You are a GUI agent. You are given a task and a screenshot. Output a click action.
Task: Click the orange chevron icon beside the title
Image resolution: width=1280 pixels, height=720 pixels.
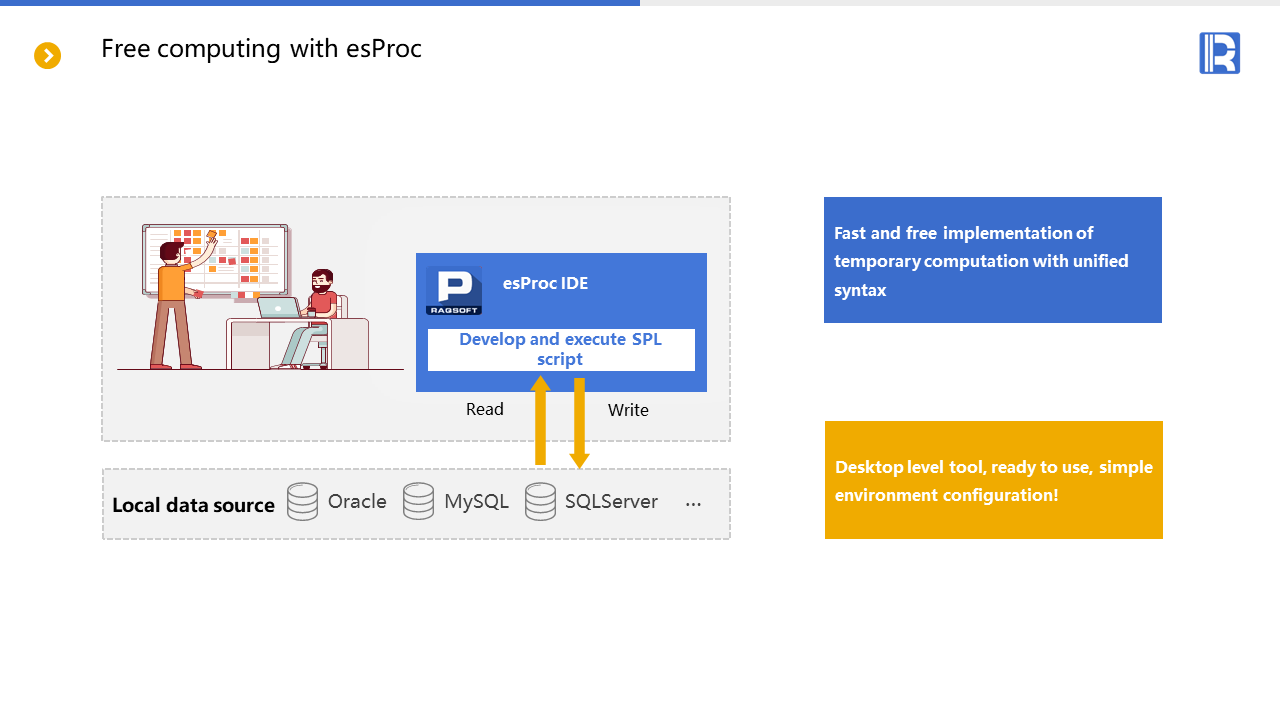coord(48,56)
